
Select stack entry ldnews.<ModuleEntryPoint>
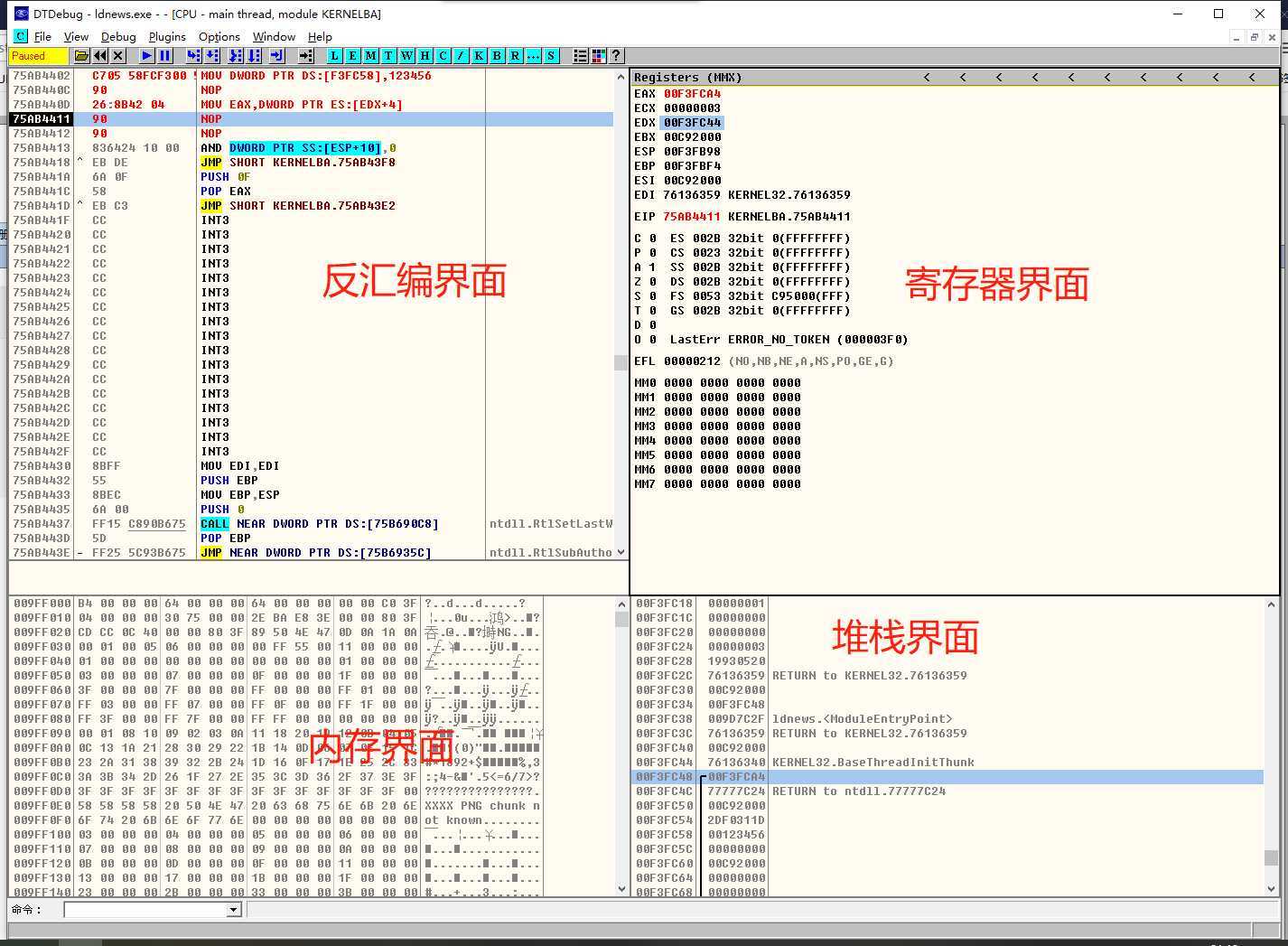862,718
